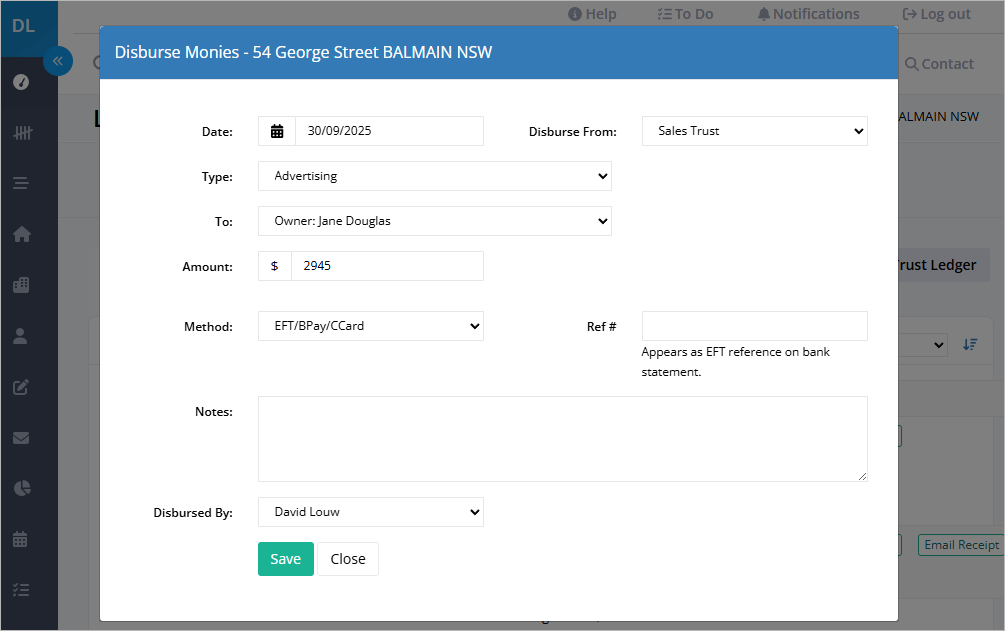Screen dimensions: 1005x631
Task: Open the home icon in sidebar
Action: pos(21,234)
